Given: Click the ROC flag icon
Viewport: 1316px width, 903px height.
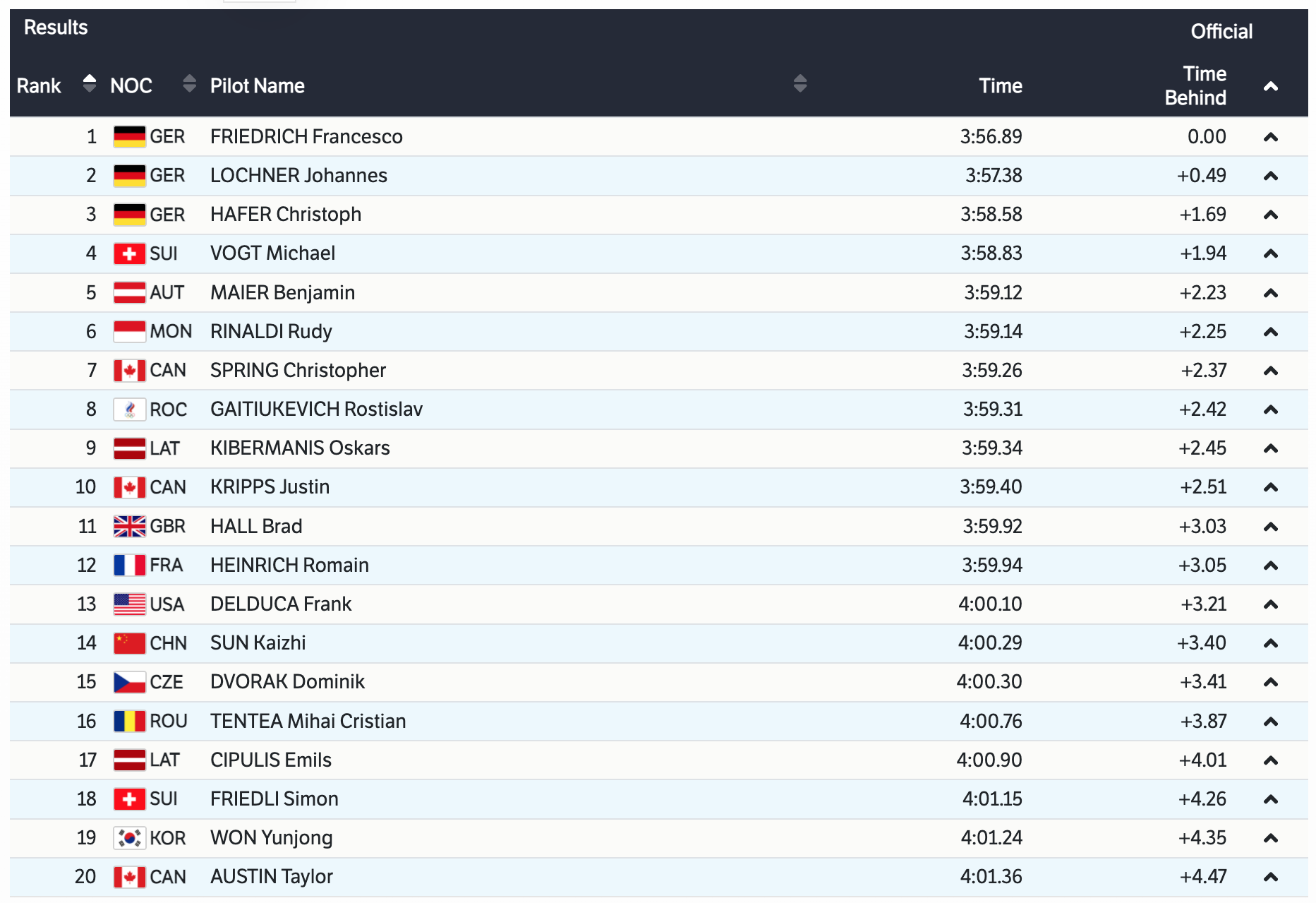Looking at the screenshot, I should pyautogui.click(x=130, y=409).
